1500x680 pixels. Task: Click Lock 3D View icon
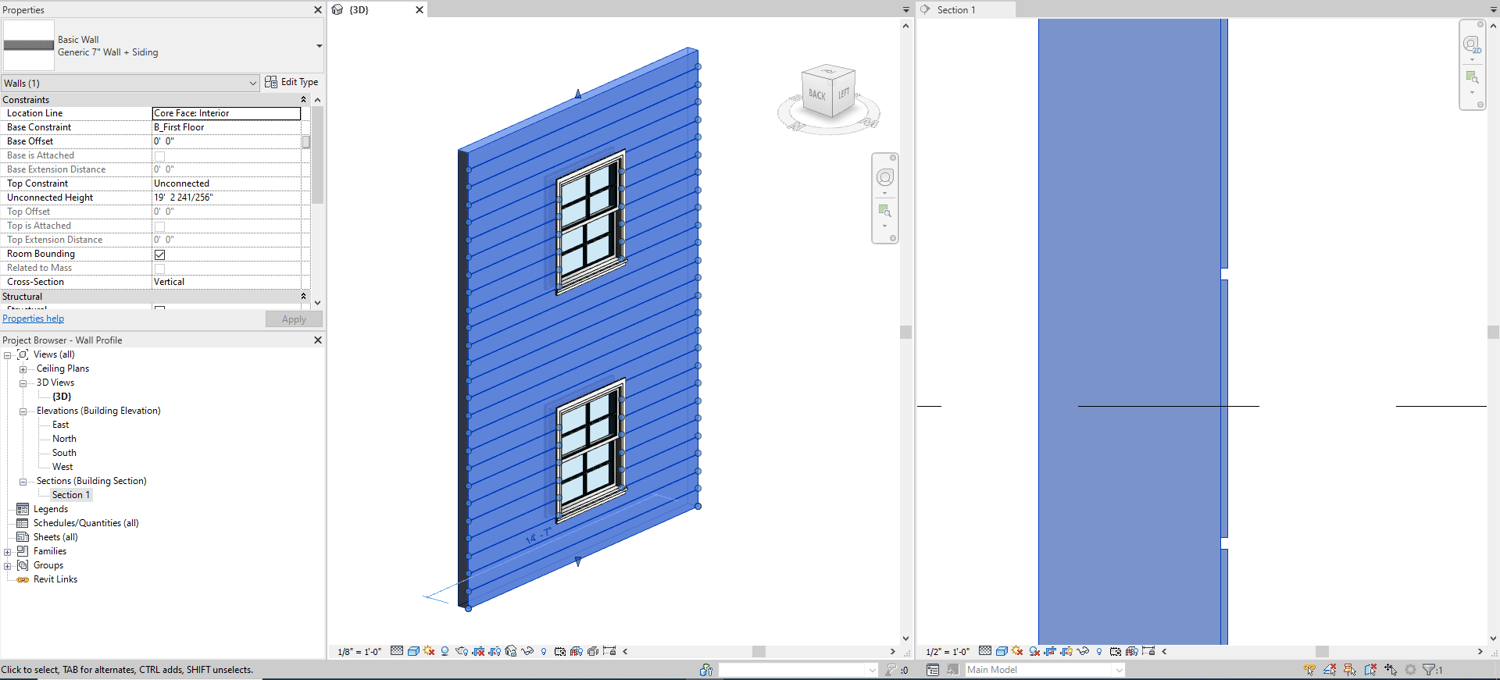(x=511, y=651)
